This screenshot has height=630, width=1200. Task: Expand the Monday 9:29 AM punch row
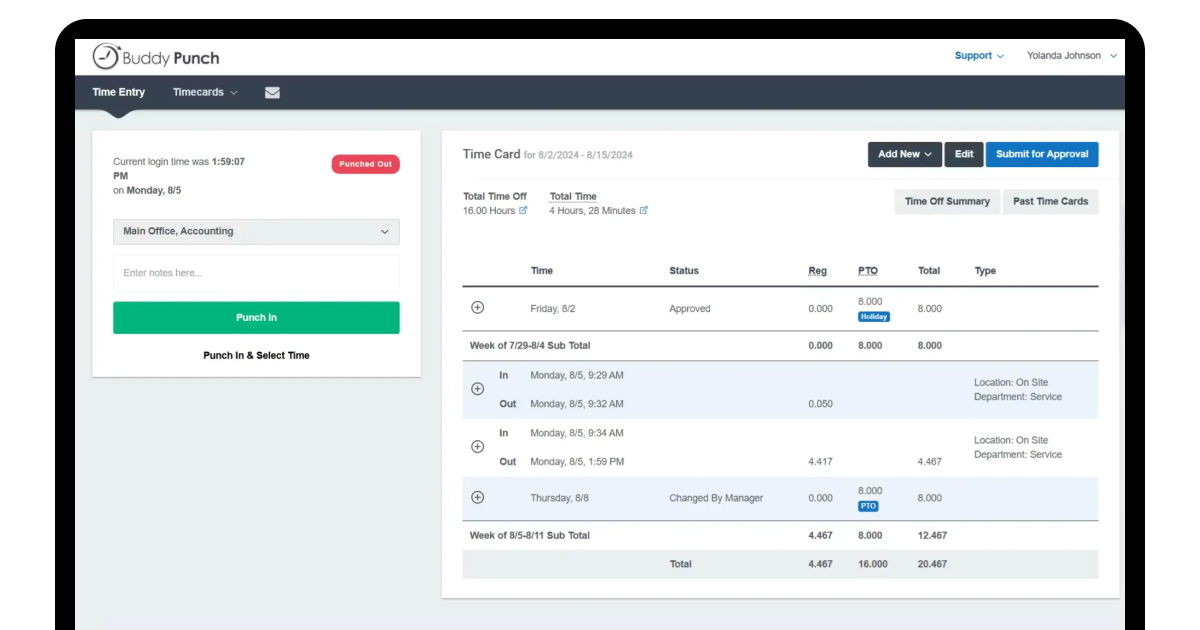click(477, 389)
